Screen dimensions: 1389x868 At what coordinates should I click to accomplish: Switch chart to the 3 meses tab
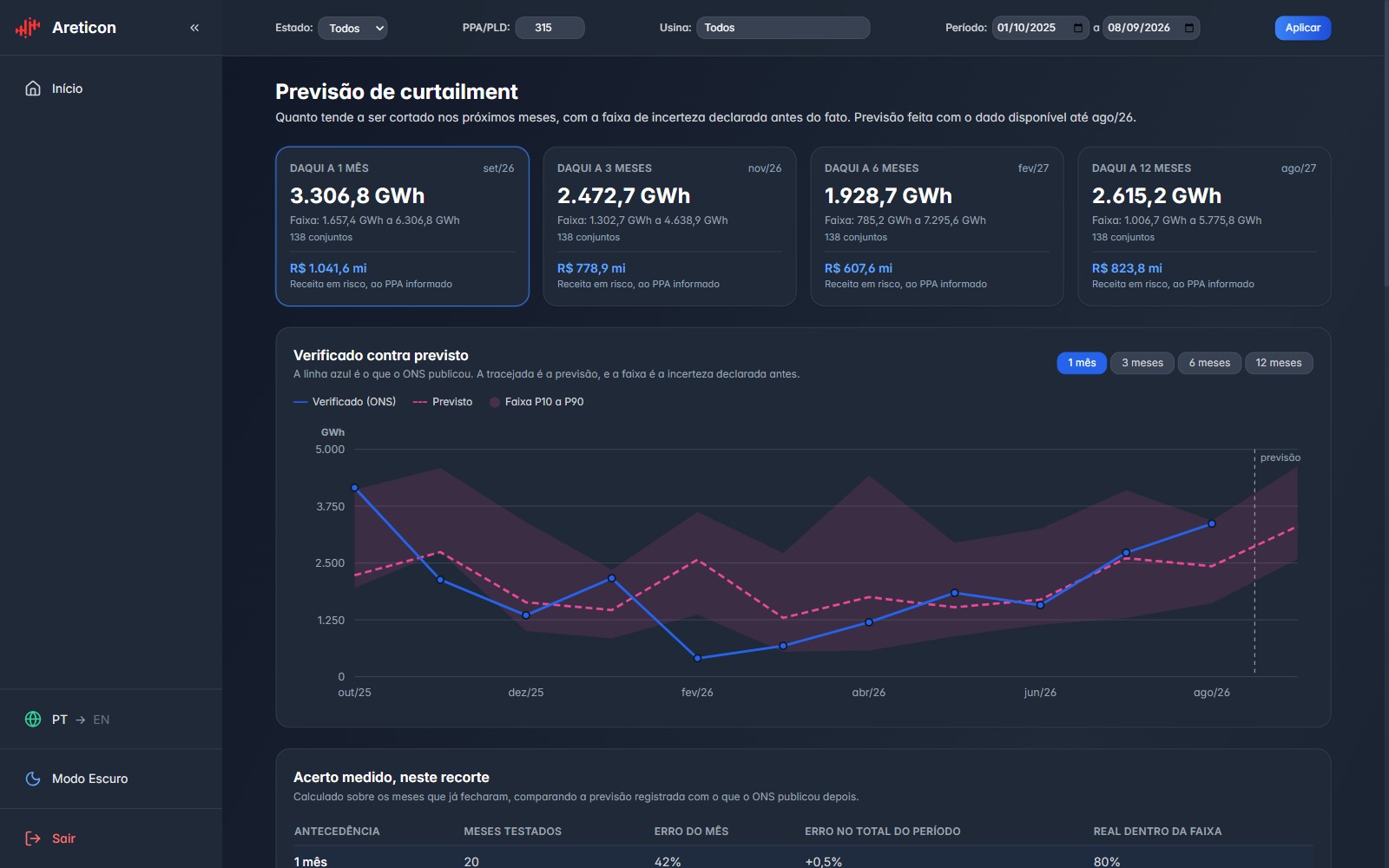[1142, 363]
